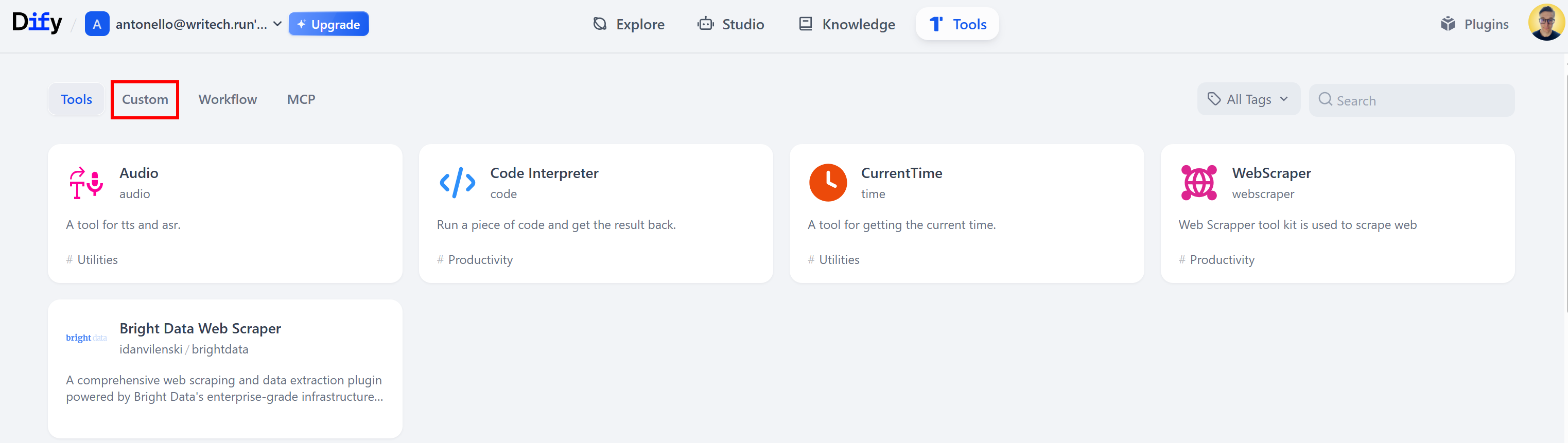Open the user profile avatar
Image resolution: width=1568 pixels, height=443 pixels.
[1545, 23]
